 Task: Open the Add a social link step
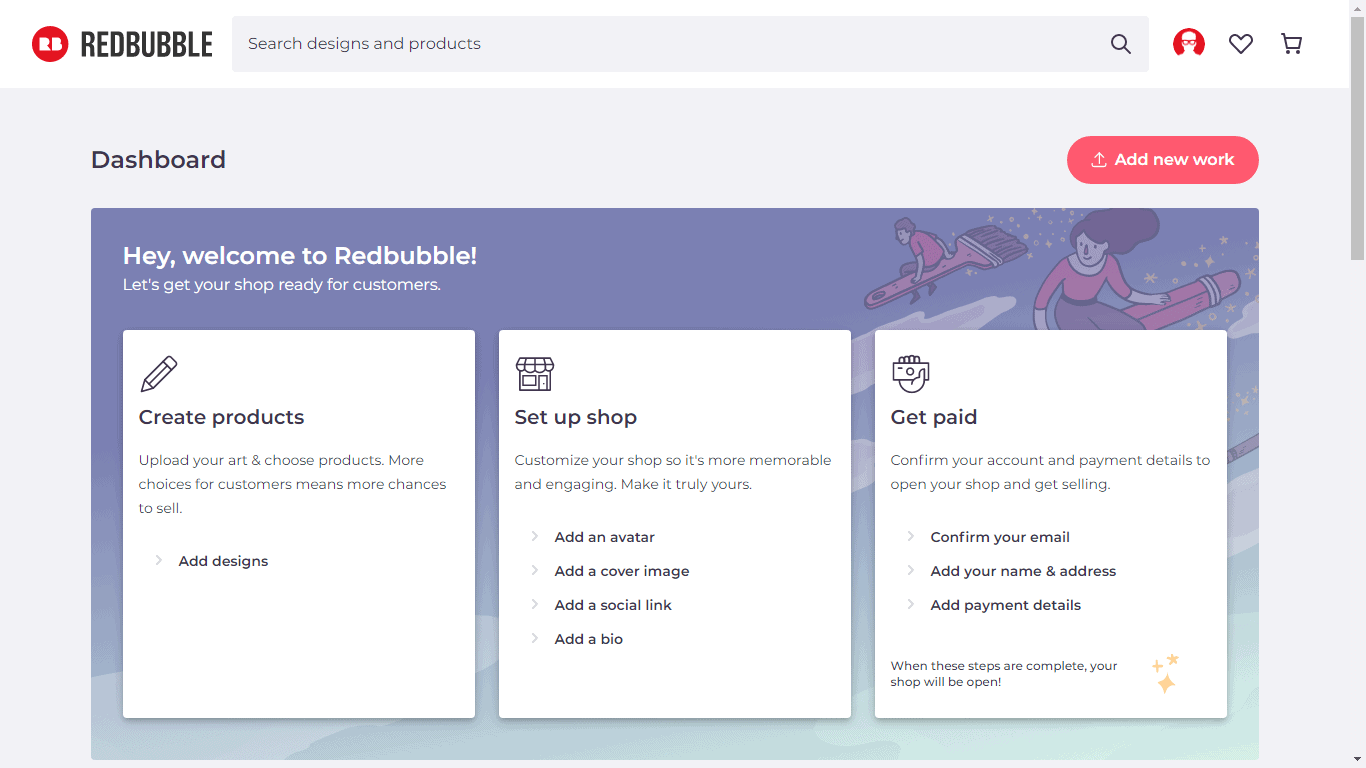pyautogui.click(x=613, y=605)
